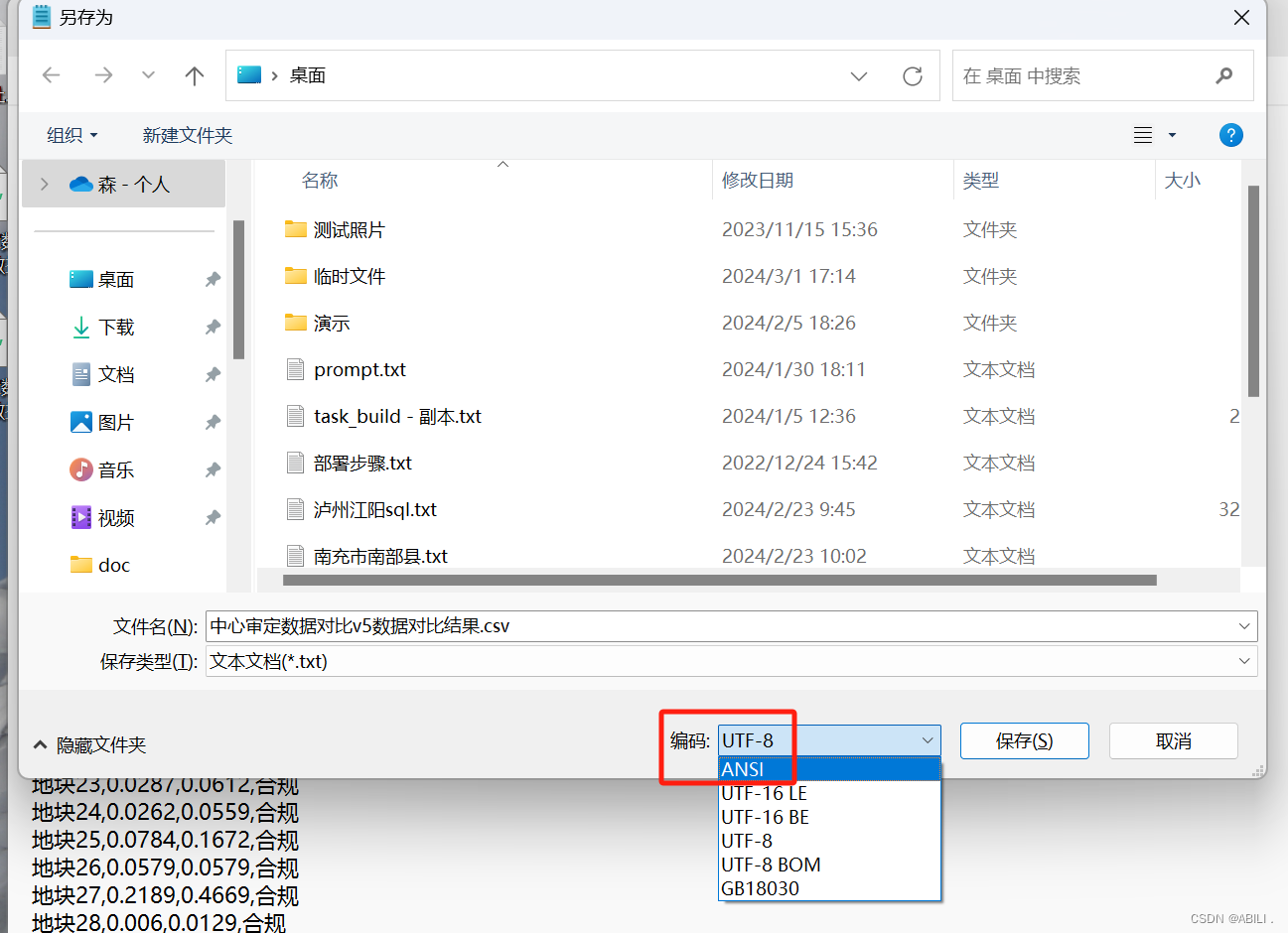
Task: Choose UTF-8 BOM encoding option
Action: click(829, 865)
